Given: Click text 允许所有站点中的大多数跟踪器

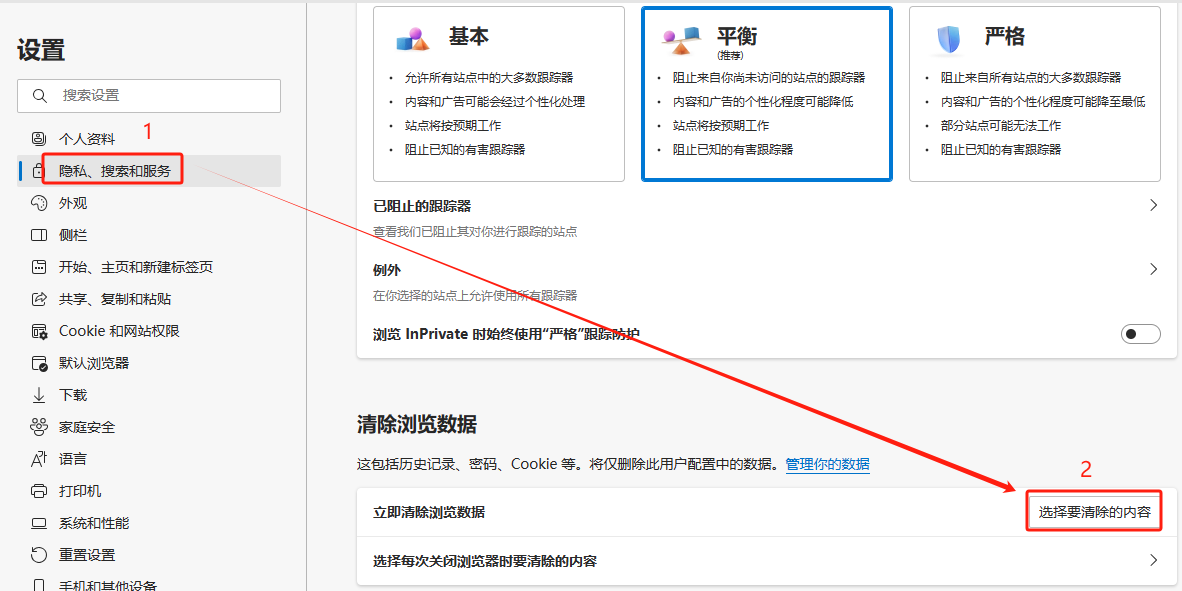Looking at the screenshot, I should pos(488,78).
